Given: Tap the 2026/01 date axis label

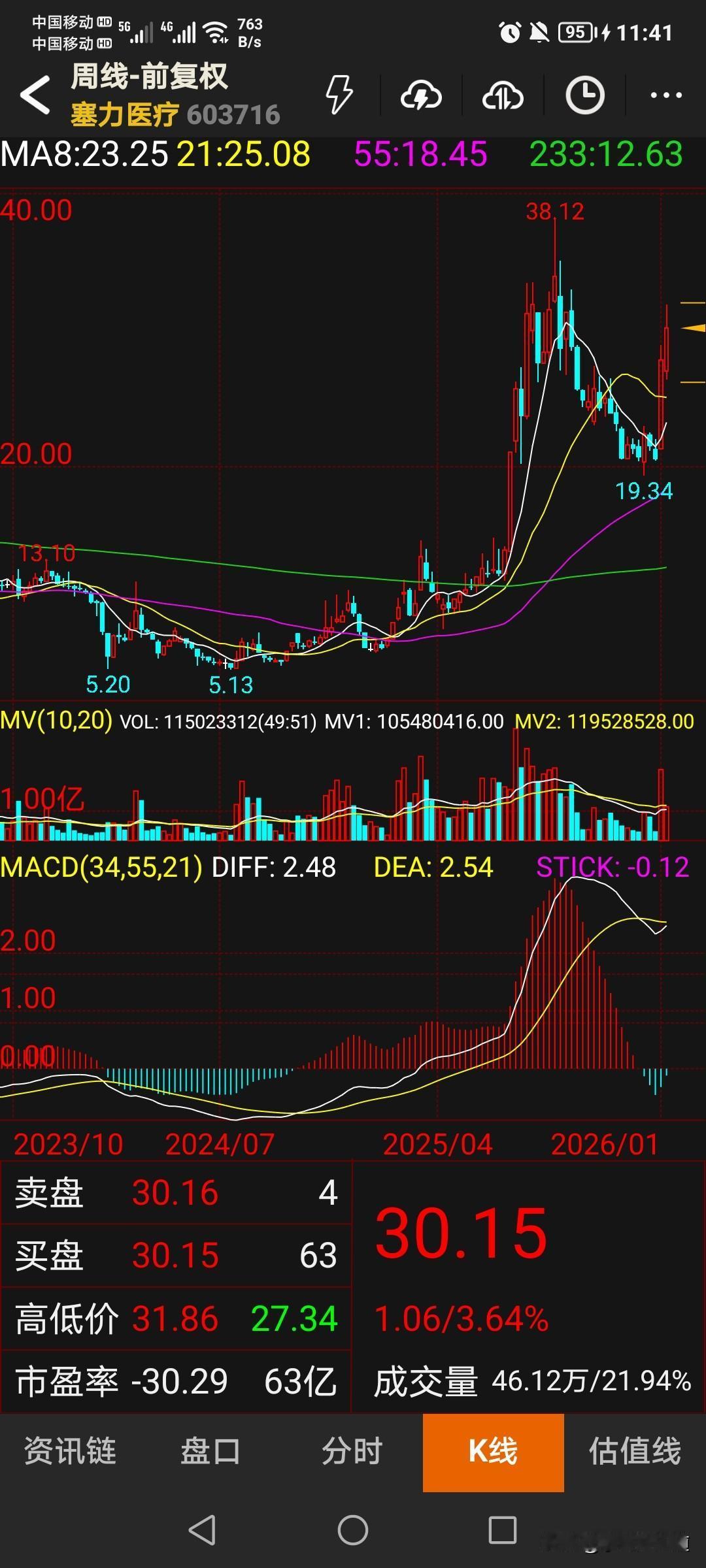Looking at the screenshot, I should tap(605, 1144).
